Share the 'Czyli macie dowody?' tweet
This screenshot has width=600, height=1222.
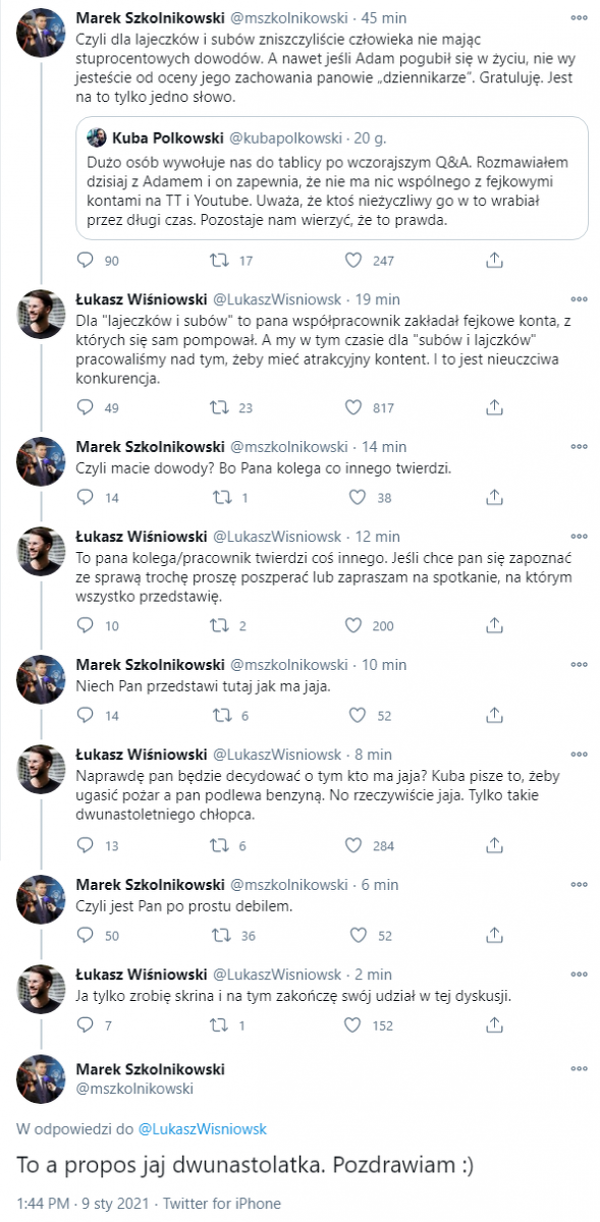coord(492,497)
